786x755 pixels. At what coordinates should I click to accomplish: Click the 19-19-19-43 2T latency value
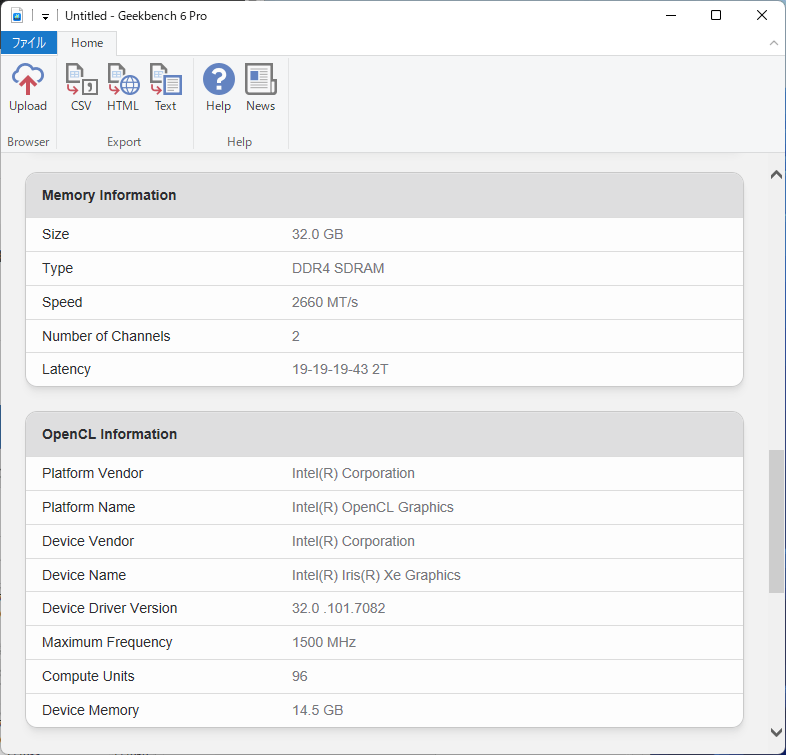coord(340,369)
